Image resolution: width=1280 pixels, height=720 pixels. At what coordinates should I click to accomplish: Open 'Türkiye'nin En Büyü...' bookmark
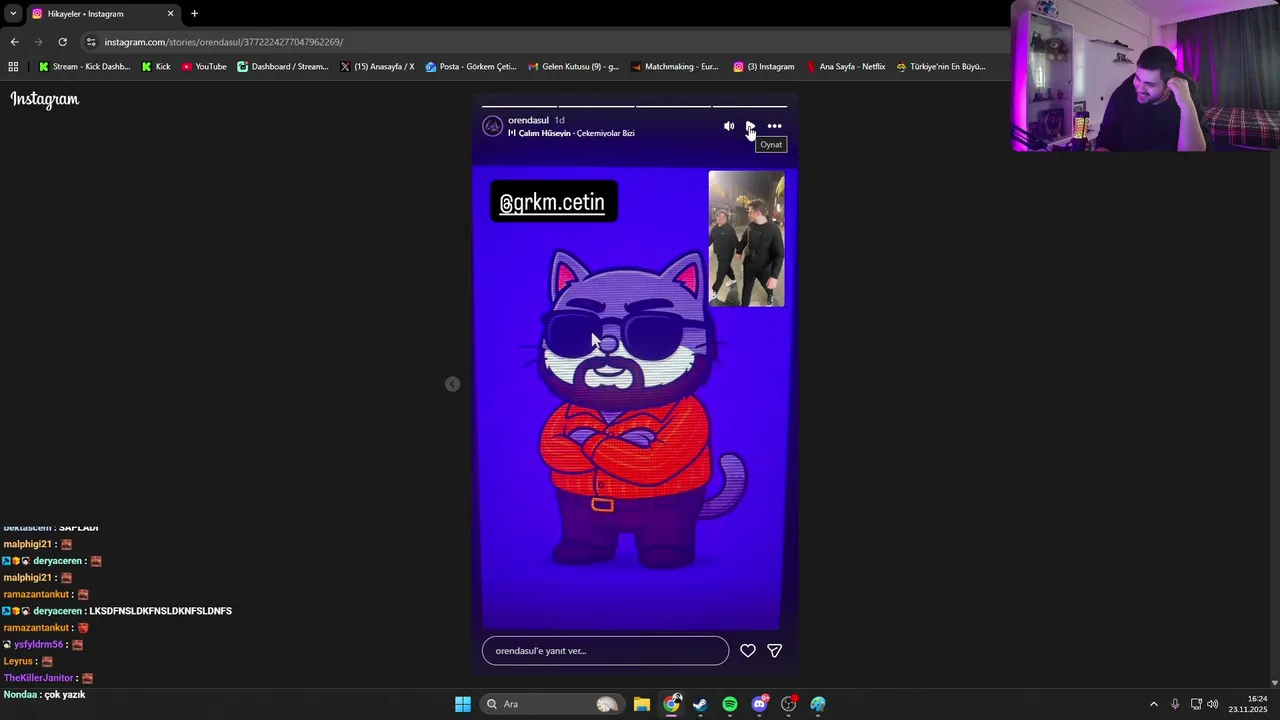coord(940,67)
